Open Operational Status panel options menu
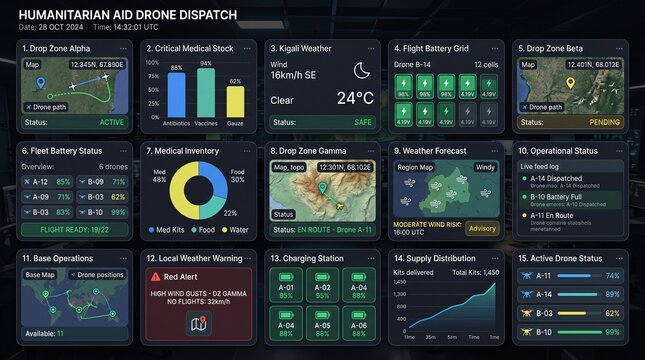 (619, 151)
